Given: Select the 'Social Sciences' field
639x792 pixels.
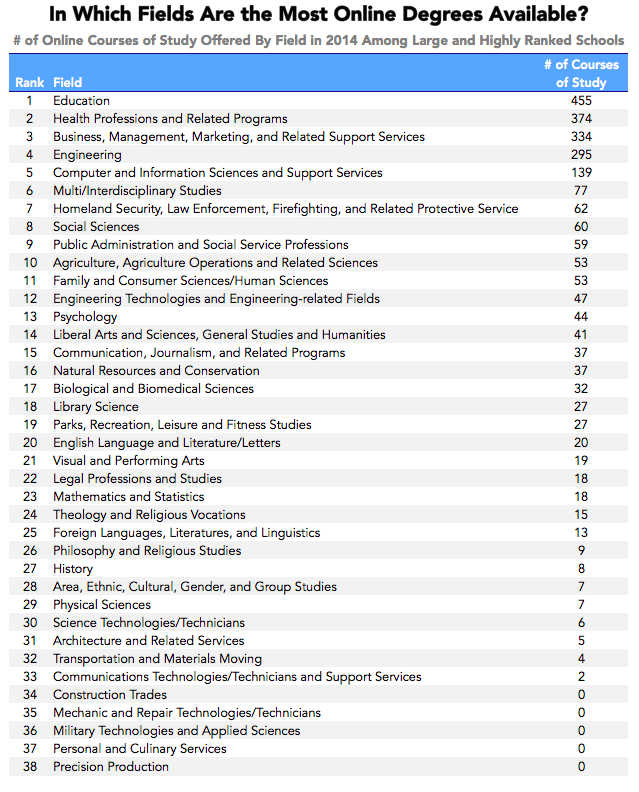Looking at the screenshot, I should point(96,227).
